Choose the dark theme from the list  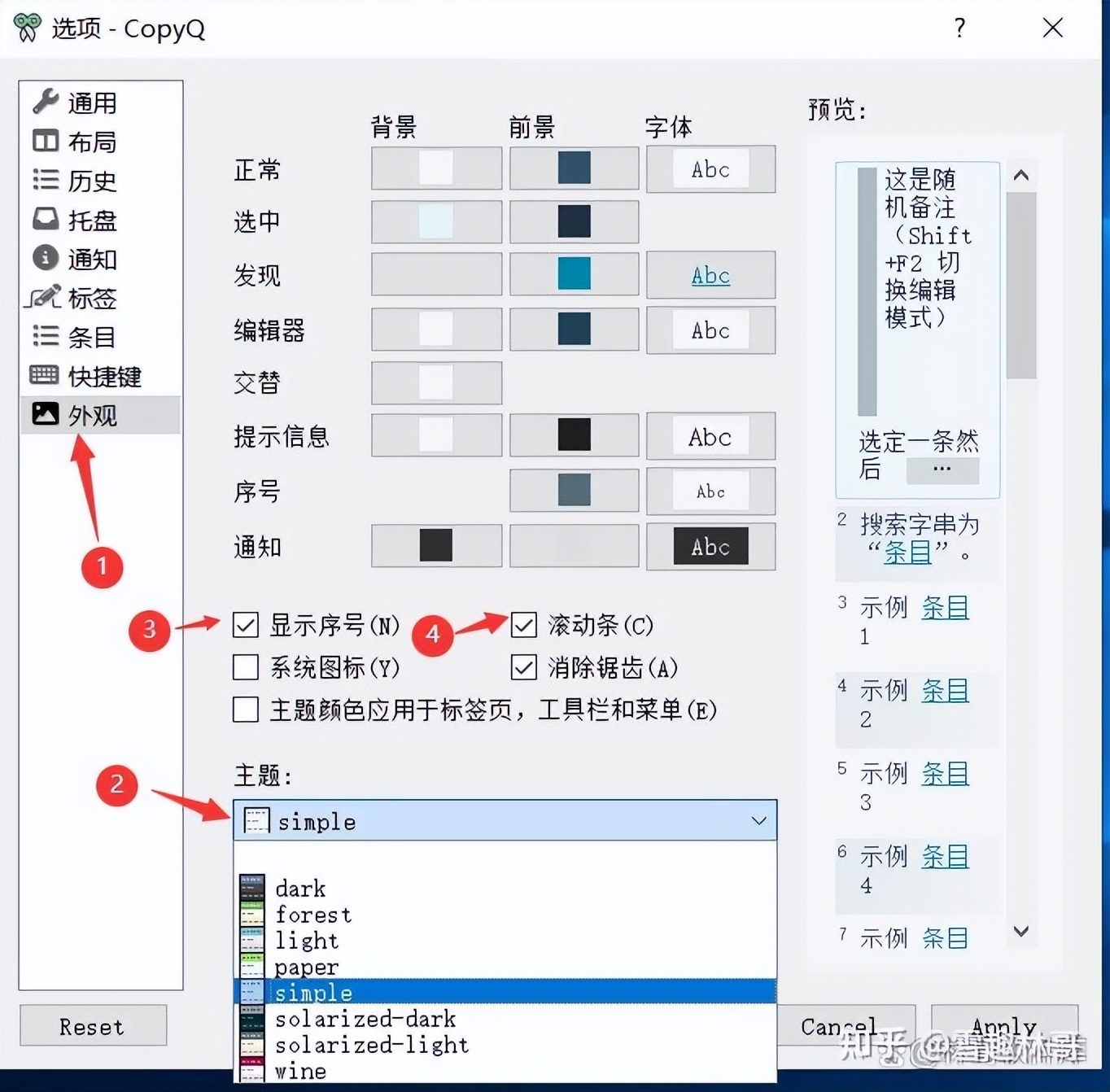coord(505,888)
